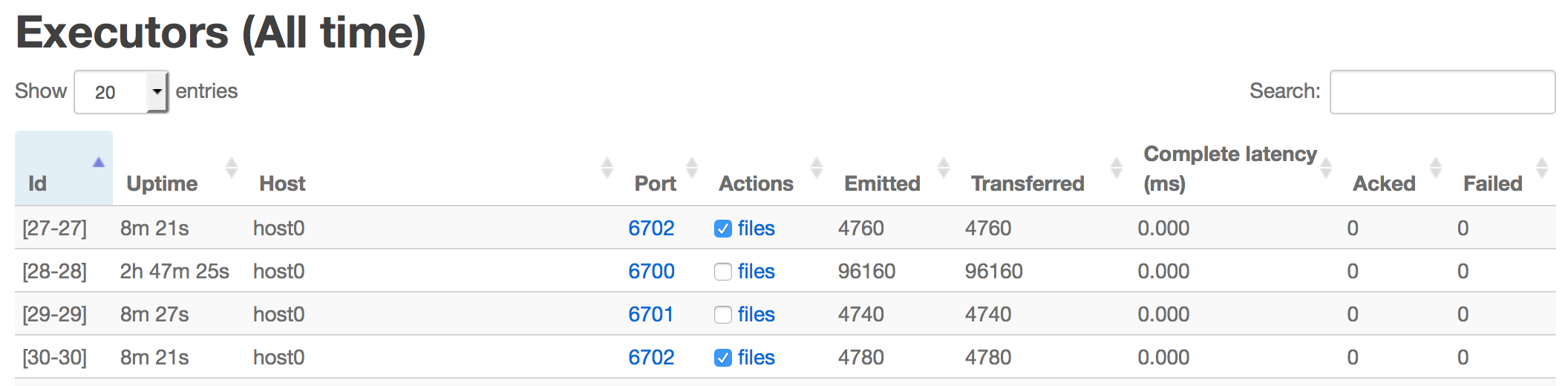Open port 6700 link for [28-28]

[x=651, y=272]
